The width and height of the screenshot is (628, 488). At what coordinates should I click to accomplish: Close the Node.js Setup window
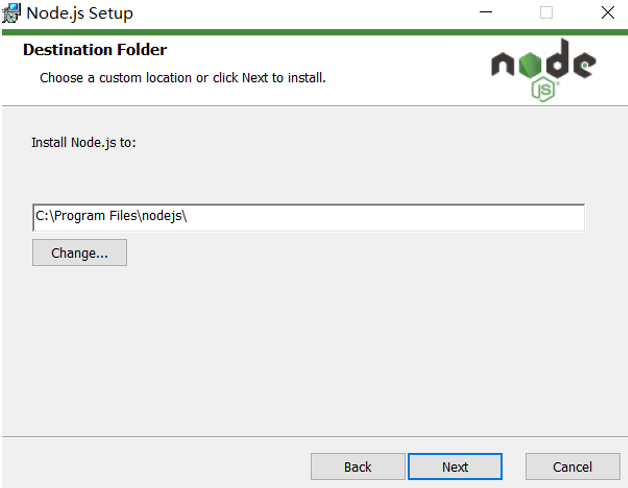608,12
